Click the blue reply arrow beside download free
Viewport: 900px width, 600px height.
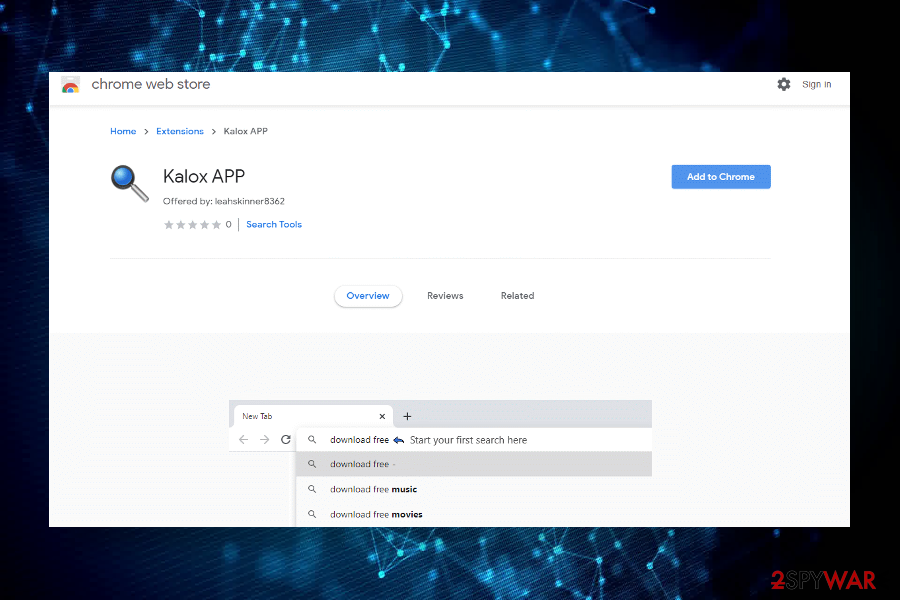point(399,440)
